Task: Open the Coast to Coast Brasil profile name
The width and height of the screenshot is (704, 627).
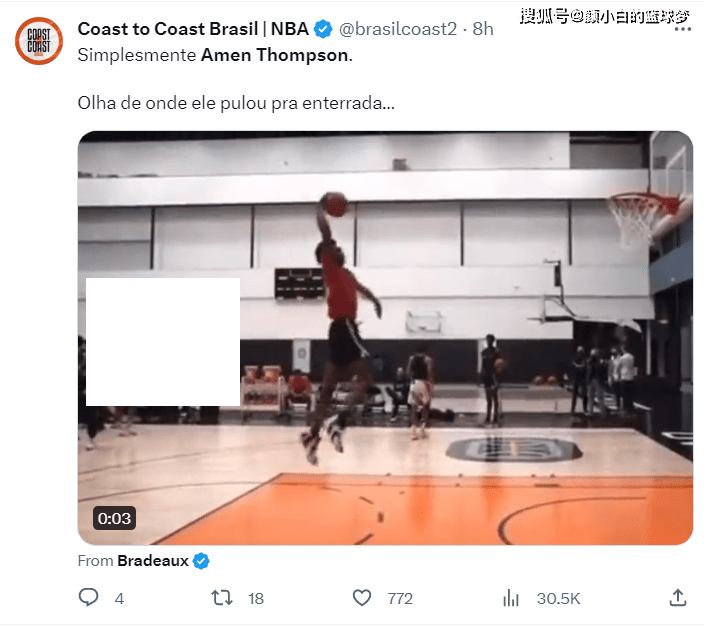Action: coord(193,29)
